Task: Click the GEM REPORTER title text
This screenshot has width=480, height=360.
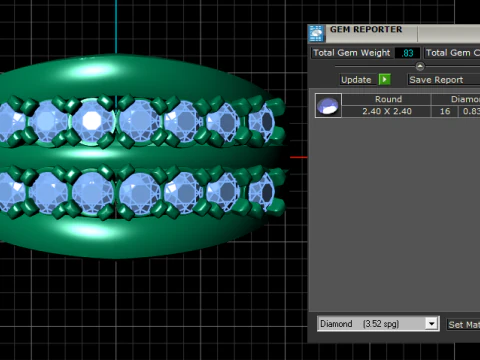Action: click(x=366, y=29)
